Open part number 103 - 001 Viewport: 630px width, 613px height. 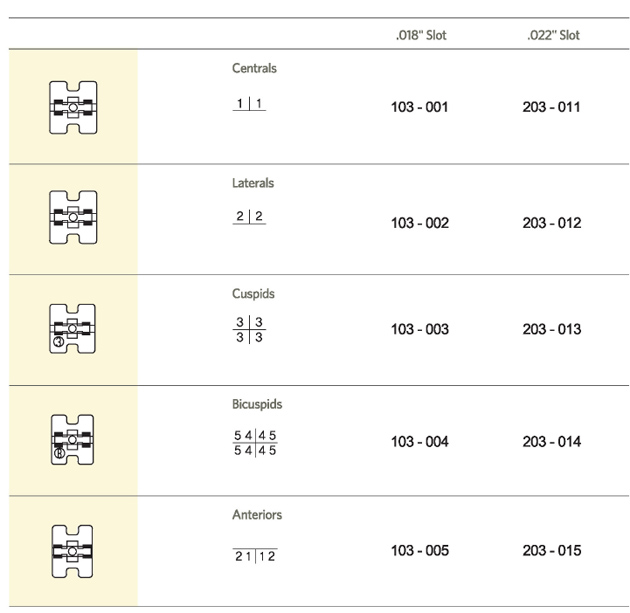pyautogui.click(x=419, y=107)
